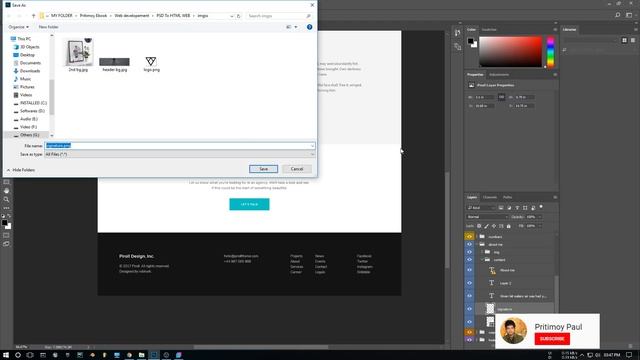
Task: Hide the About me text layer
Action: coord(469,270)
